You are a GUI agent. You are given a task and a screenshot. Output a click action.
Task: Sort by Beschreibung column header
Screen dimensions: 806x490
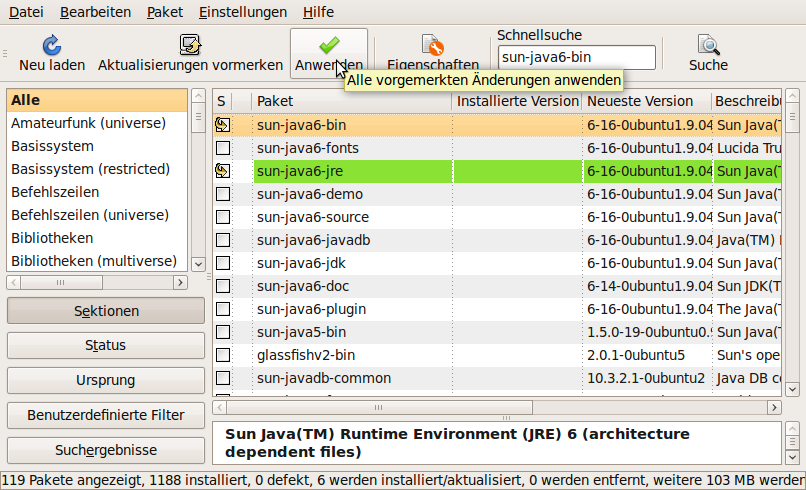click(x=747, y=101)
